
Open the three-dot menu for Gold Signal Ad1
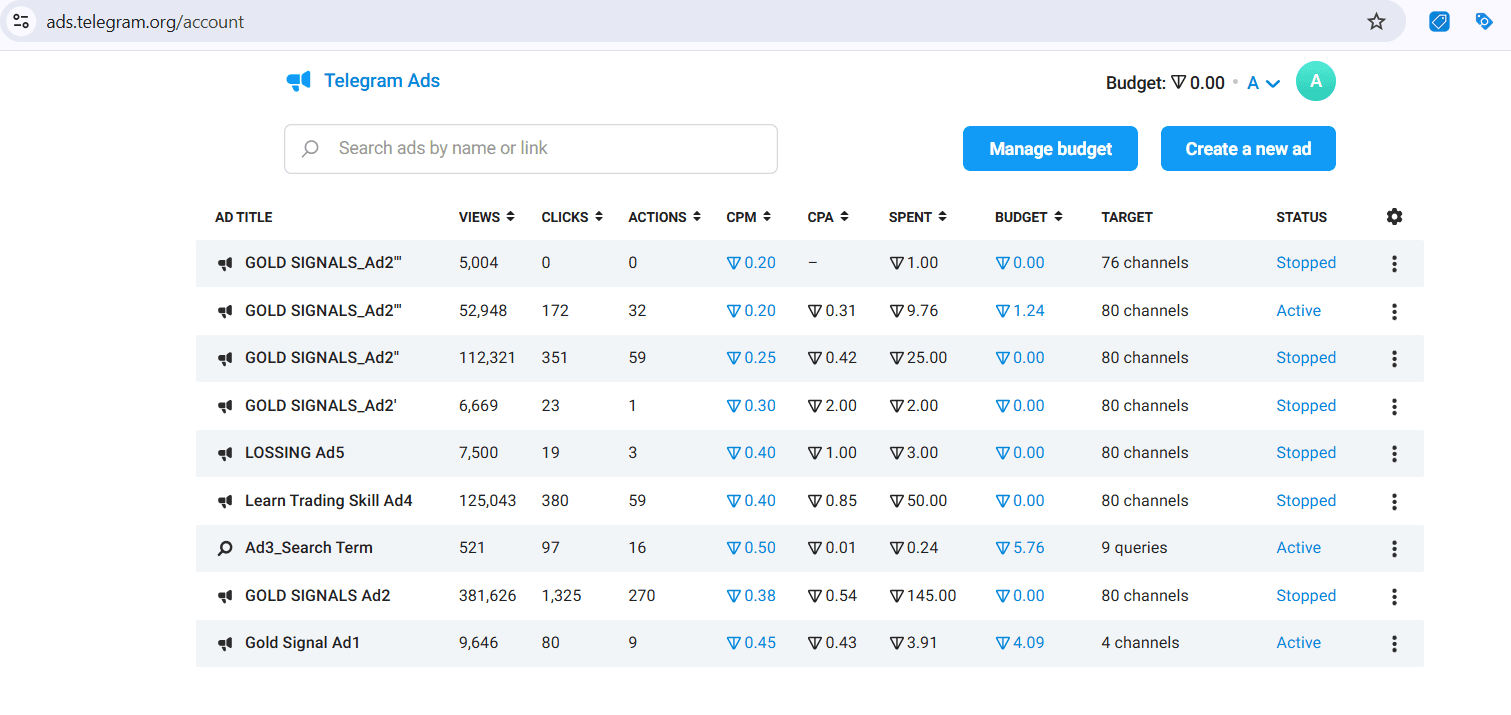pos(1394,643)
